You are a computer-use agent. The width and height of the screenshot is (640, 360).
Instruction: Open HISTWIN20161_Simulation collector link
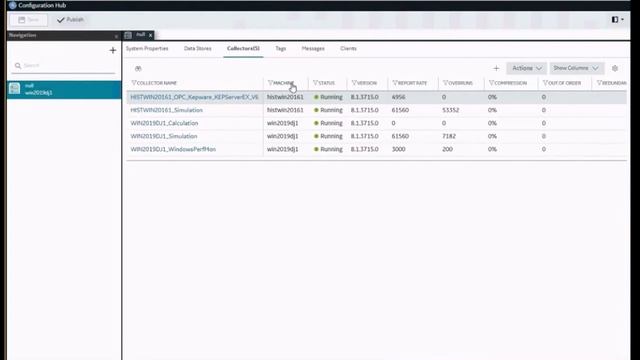point(167,110)
